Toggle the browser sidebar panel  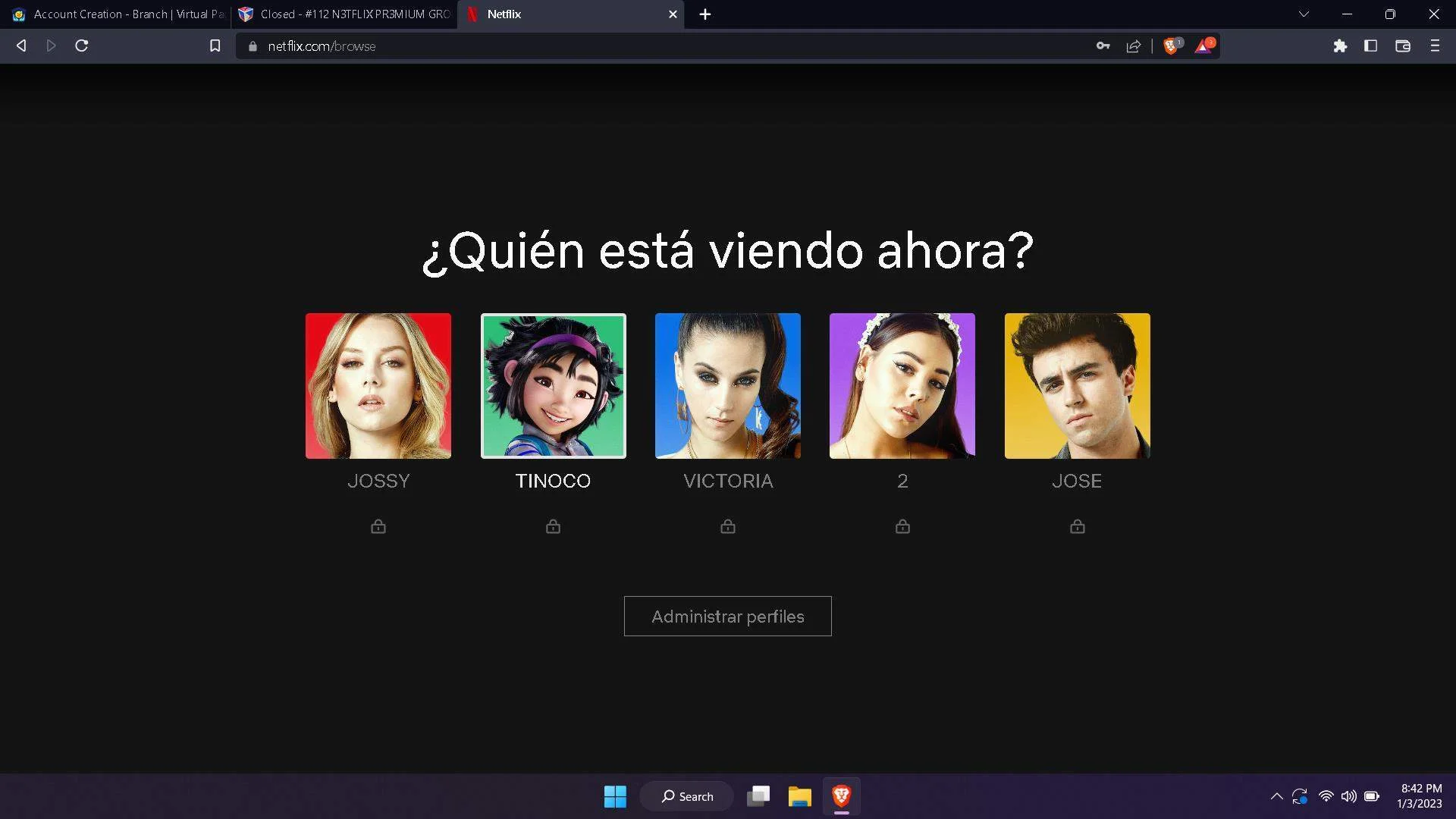coord(1370,46)
